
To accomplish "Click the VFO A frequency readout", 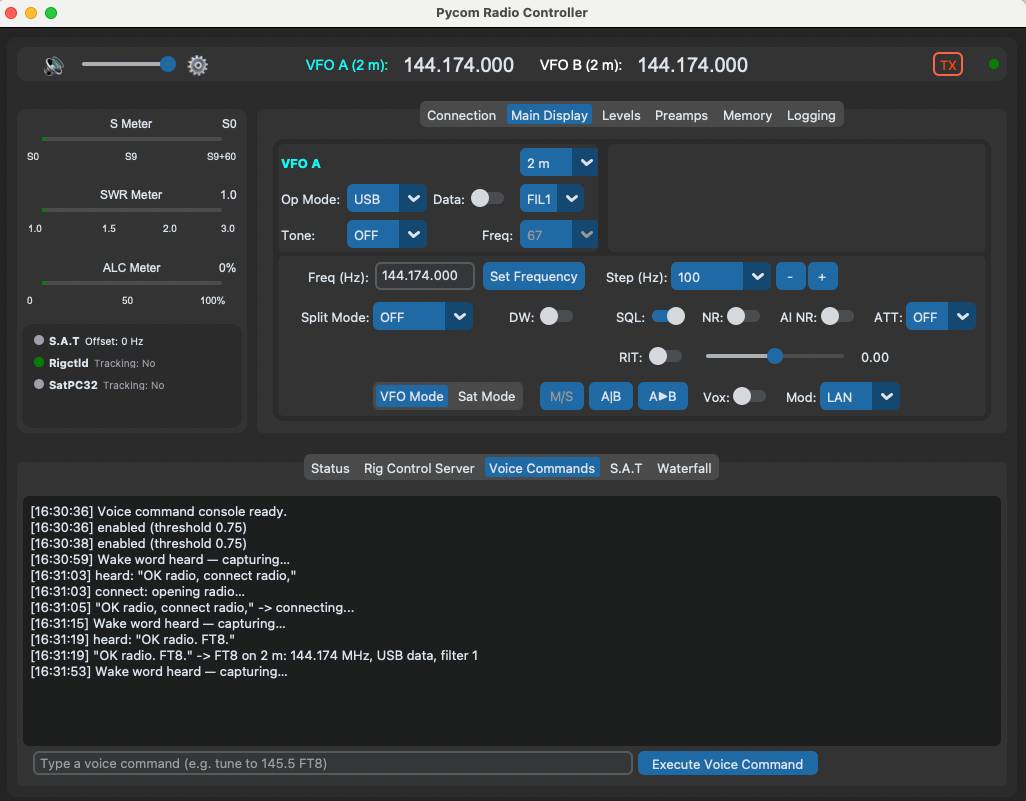I will [x=459, y=65].
